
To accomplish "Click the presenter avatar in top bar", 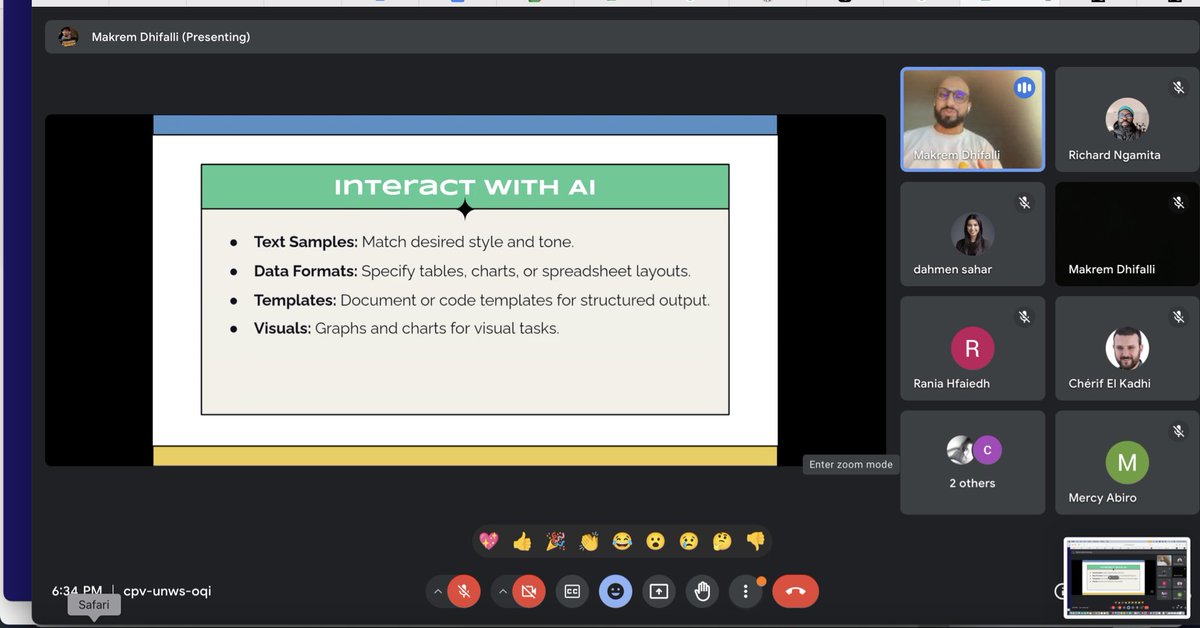I will pyautogui.click(x=68, y=37).
